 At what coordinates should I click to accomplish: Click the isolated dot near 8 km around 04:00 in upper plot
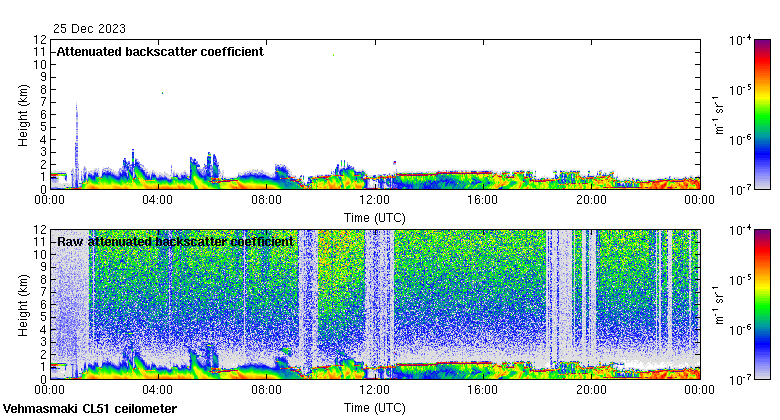tap(162, 93)
